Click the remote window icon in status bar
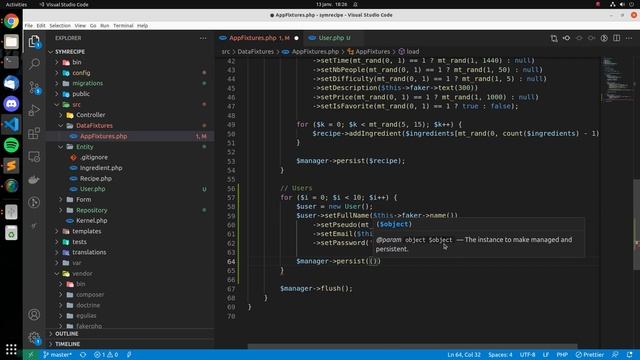The height and width of the screenshot is (360, 640). pyautogui.click(x=30, y=355)
